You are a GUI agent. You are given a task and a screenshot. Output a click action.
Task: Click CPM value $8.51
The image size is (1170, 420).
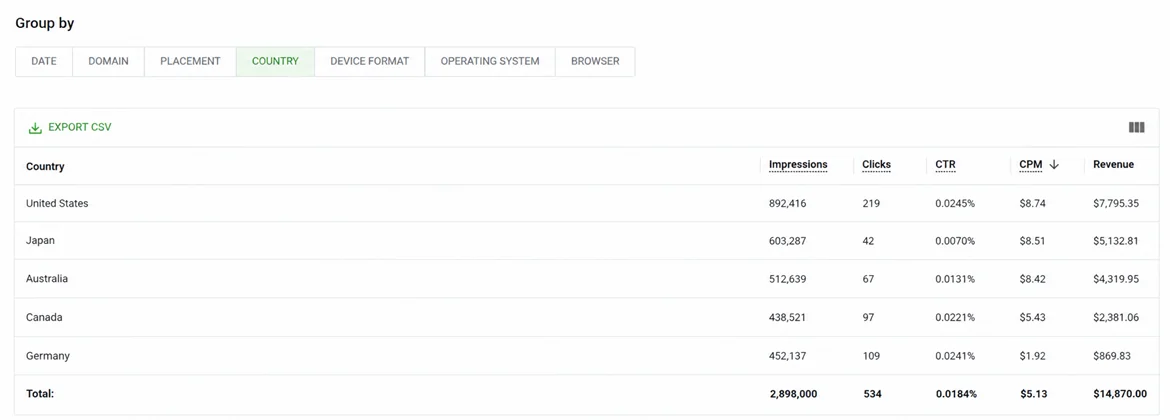(x=1033, y=241)
